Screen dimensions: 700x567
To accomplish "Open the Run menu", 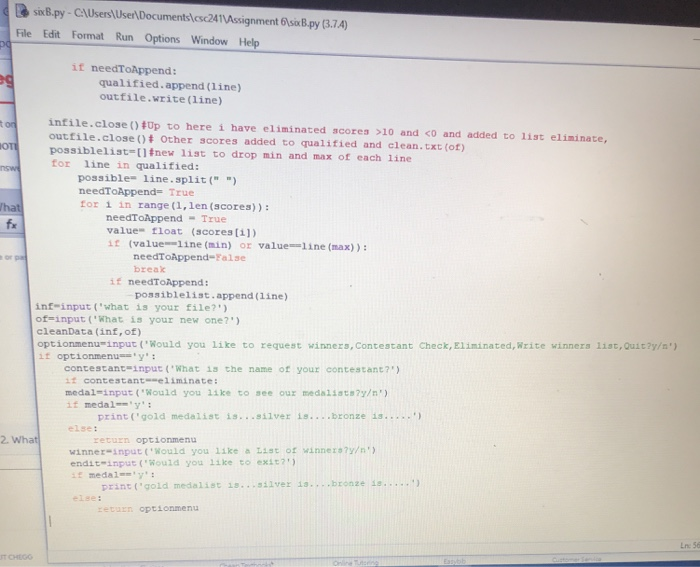I will 124,37.
